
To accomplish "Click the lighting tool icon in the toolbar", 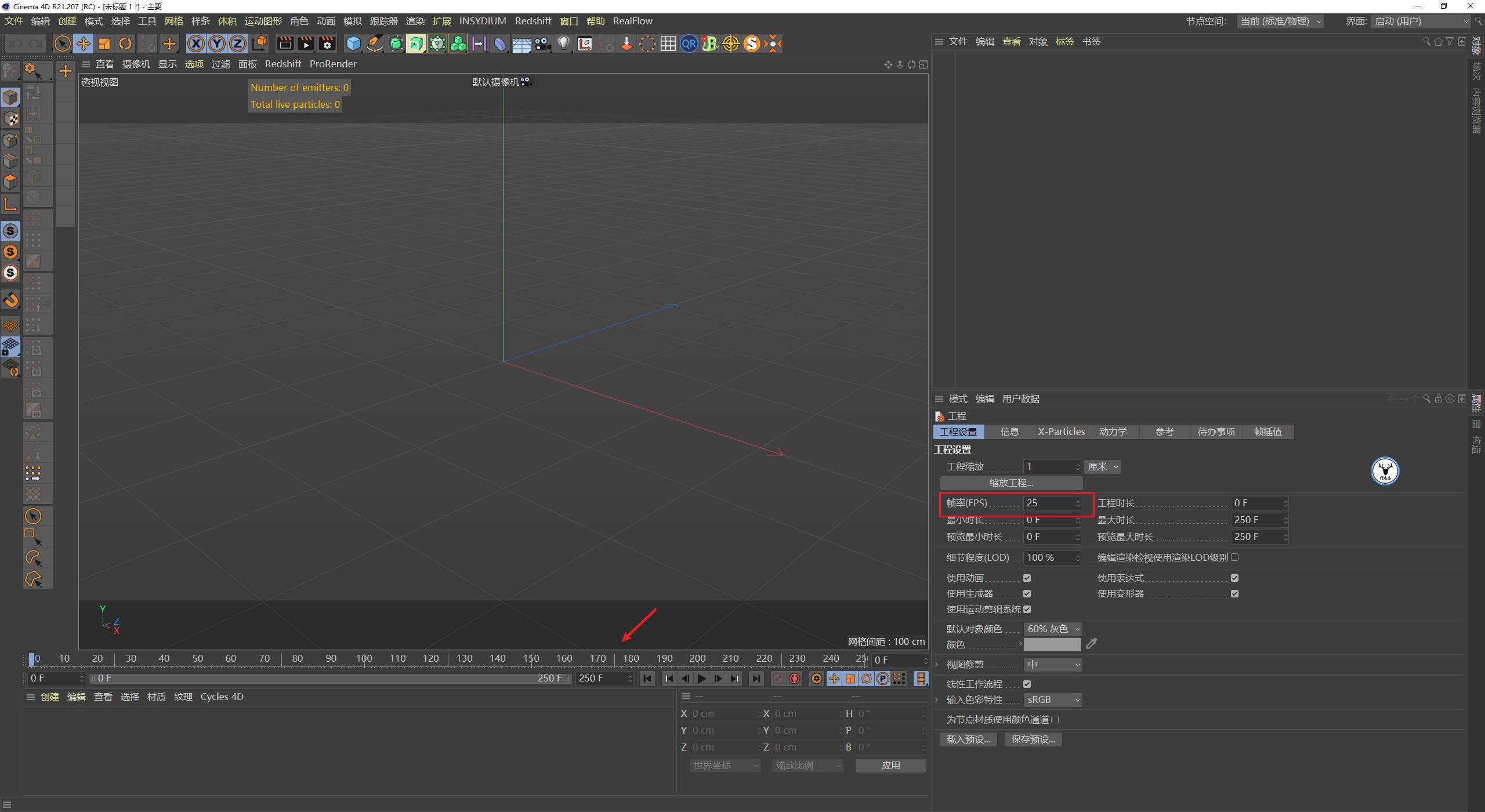I will coord(563,43).
